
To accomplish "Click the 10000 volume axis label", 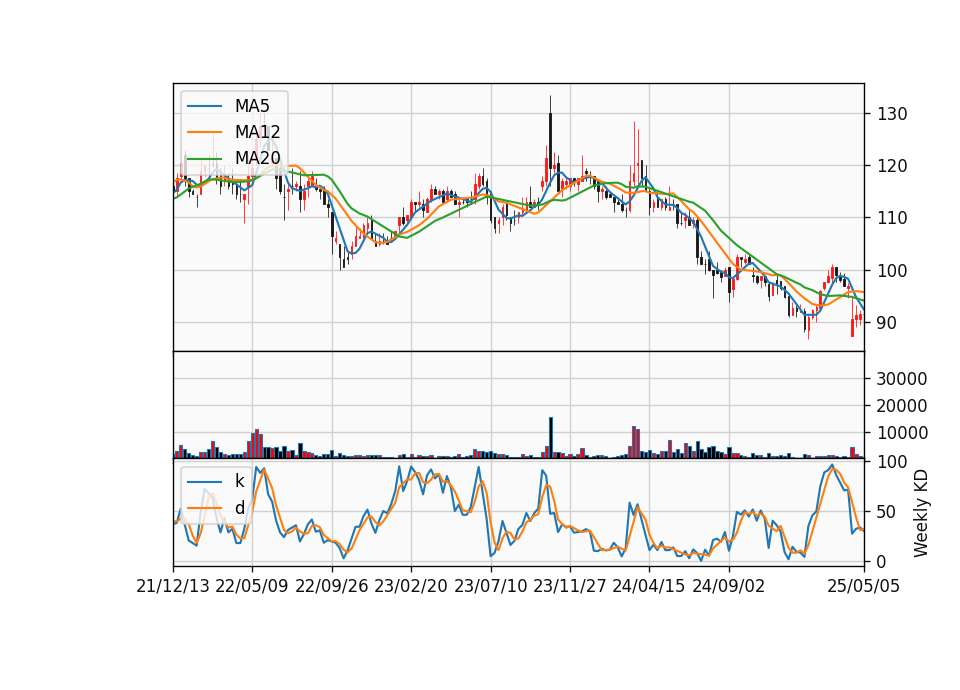I will 902,433.
